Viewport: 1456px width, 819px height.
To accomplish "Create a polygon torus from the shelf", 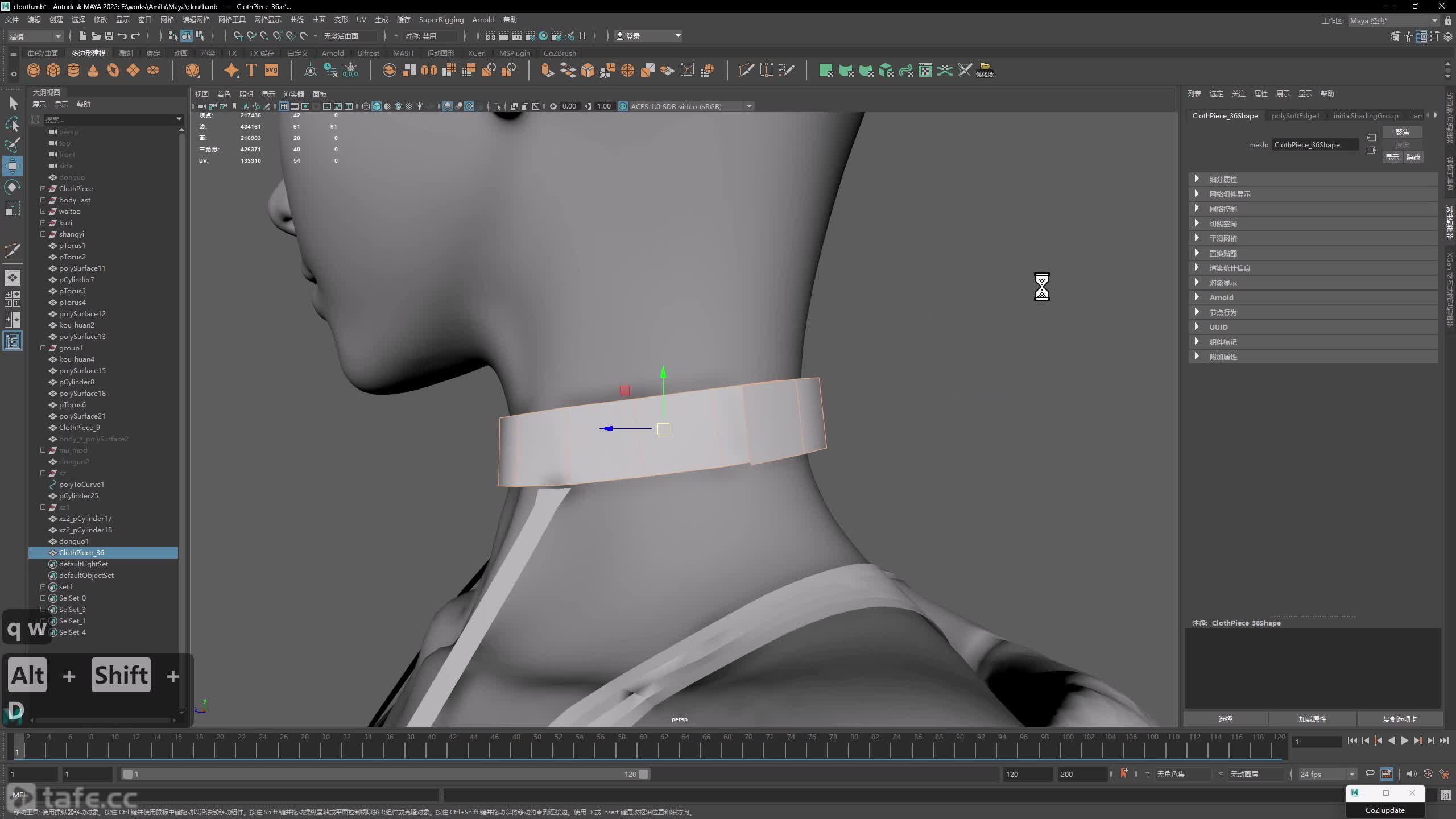I will pyautogui.click(x=113, y=70).
